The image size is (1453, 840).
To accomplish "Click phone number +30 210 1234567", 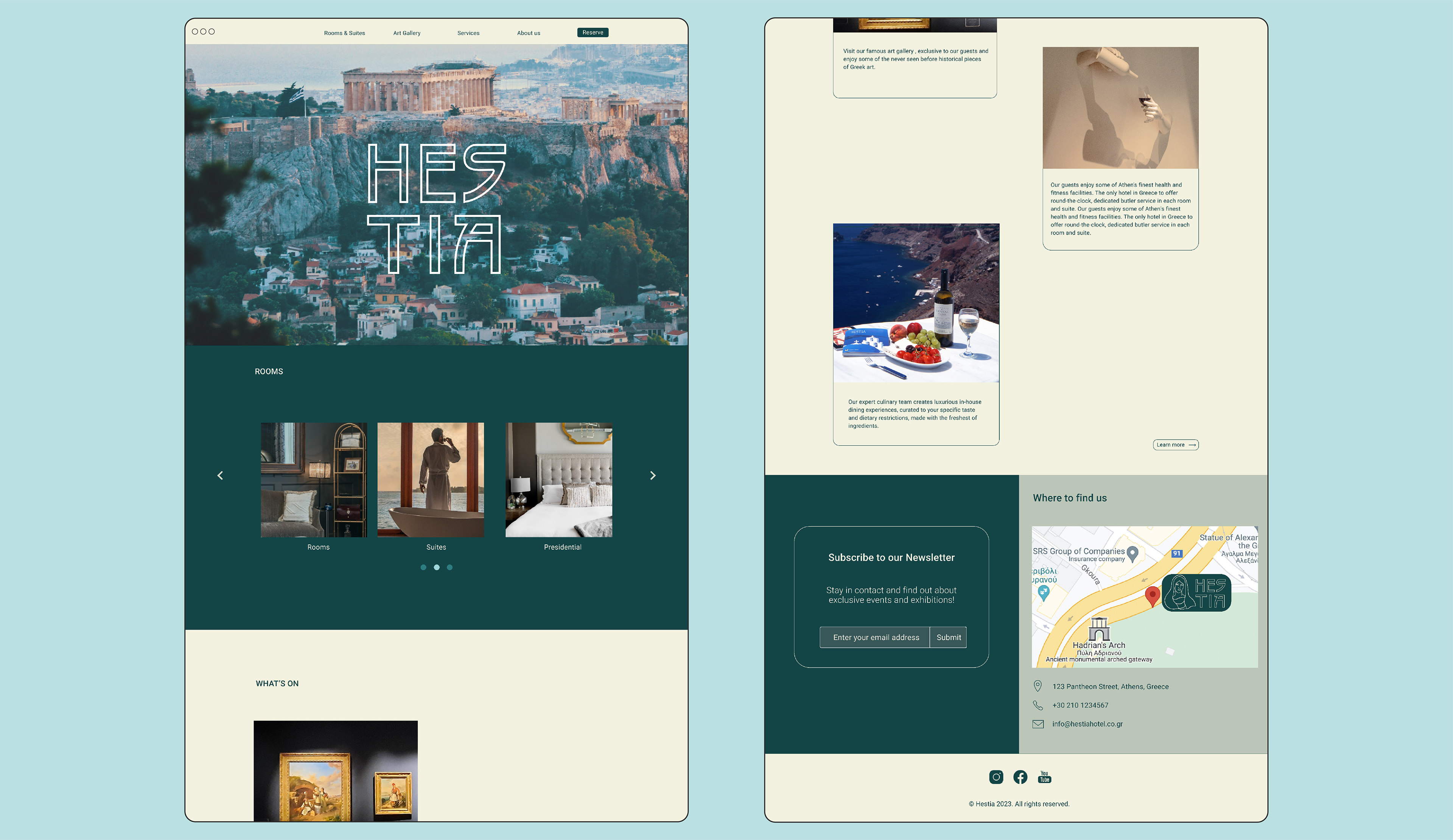I will [1080, 705].
